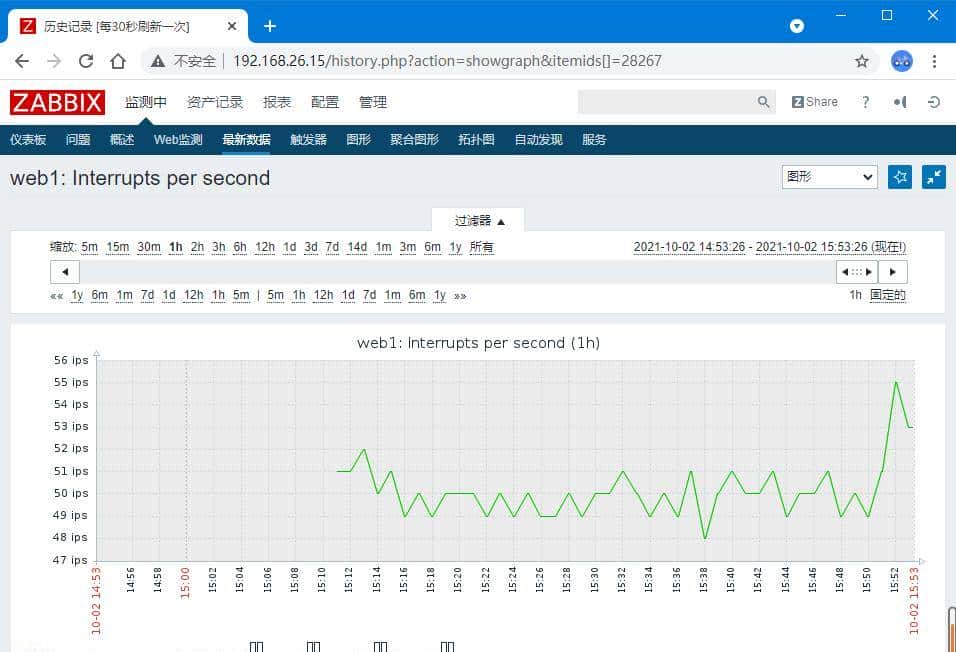Bookmark this page with the browser star
The width and height of the screenshot is (956, 652).
coord(862,61)
